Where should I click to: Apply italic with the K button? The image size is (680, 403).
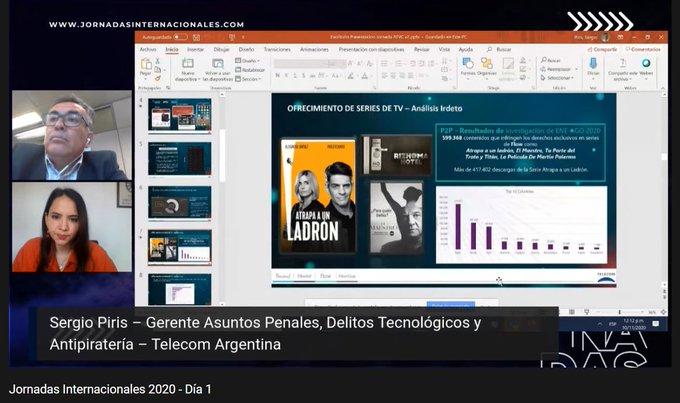pyautogui.click(x=286, y=75)
